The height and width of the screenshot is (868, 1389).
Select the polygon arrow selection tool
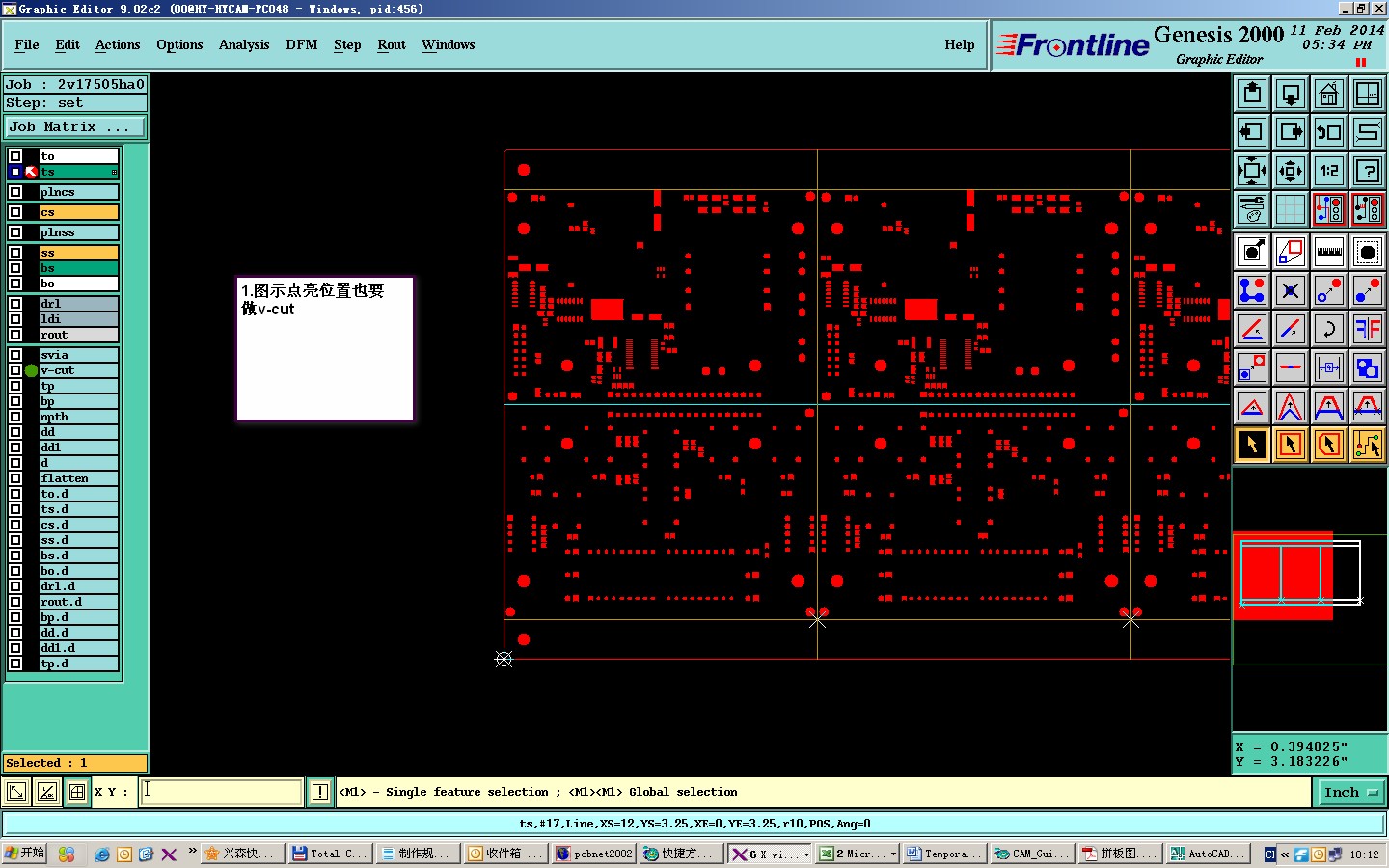[1329, 445]
